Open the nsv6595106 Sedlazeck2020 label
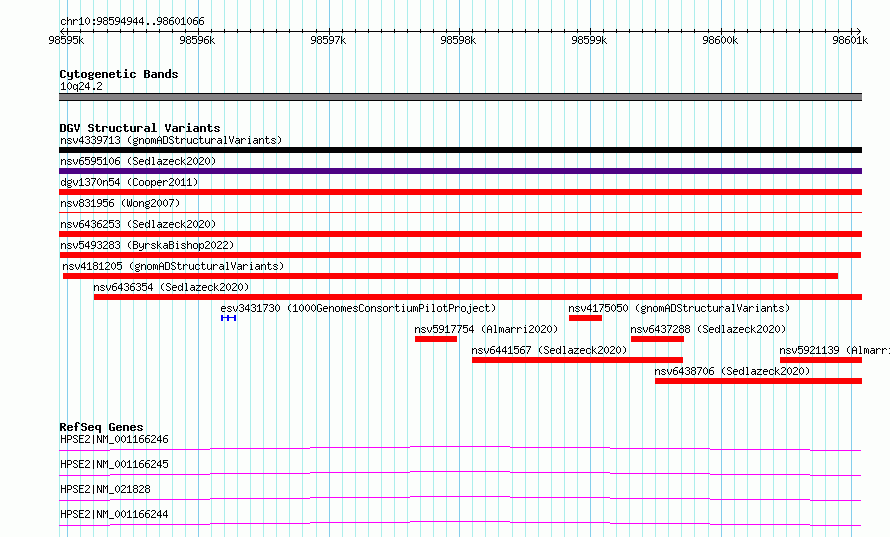The height and width of the screenshot is (537, 890). [138, 161]
